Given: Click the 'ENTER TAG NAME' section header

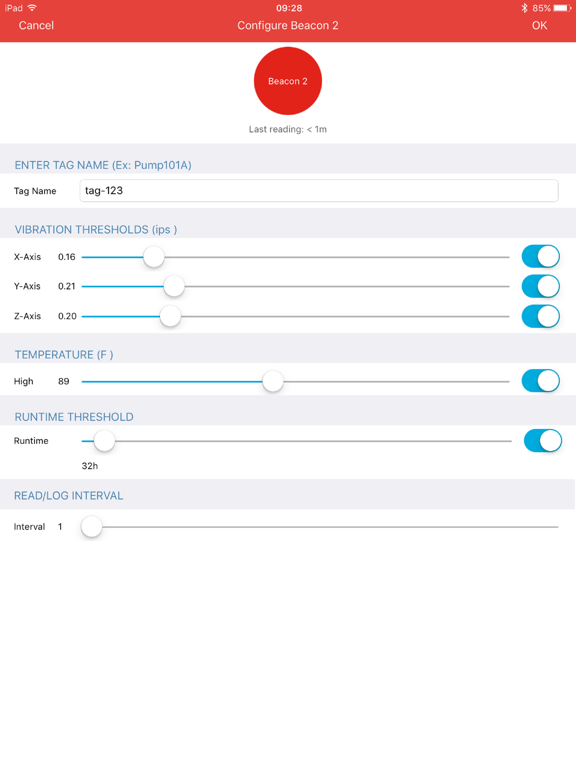Looking at the screenshot, I should coord(103,165).
